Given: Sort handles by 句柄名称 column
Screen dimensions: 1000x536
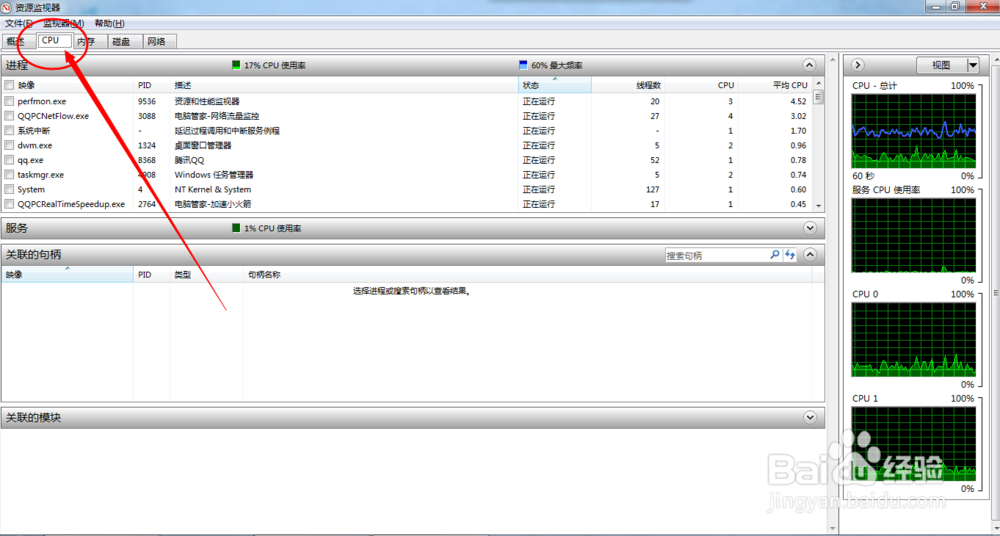Looking at the screenshot, I should (527, 275).
